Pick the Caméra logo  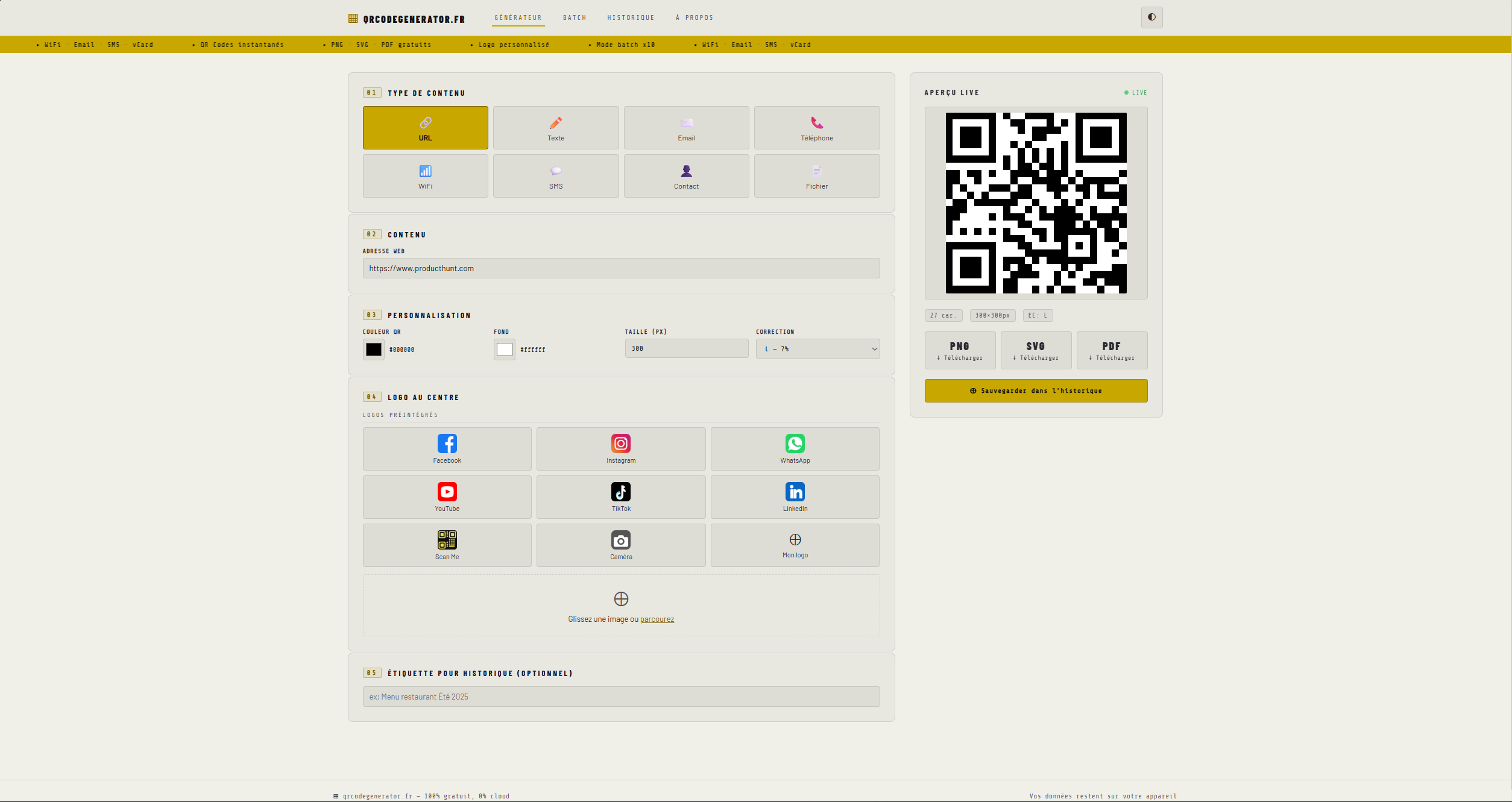coord(621,545)
